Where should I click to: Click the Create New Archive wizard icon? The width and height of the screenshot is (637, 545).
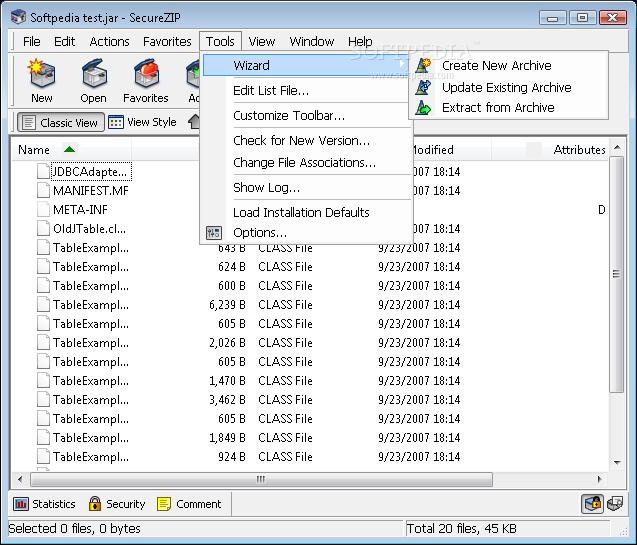pyautogui.click(x=423, y=65)
